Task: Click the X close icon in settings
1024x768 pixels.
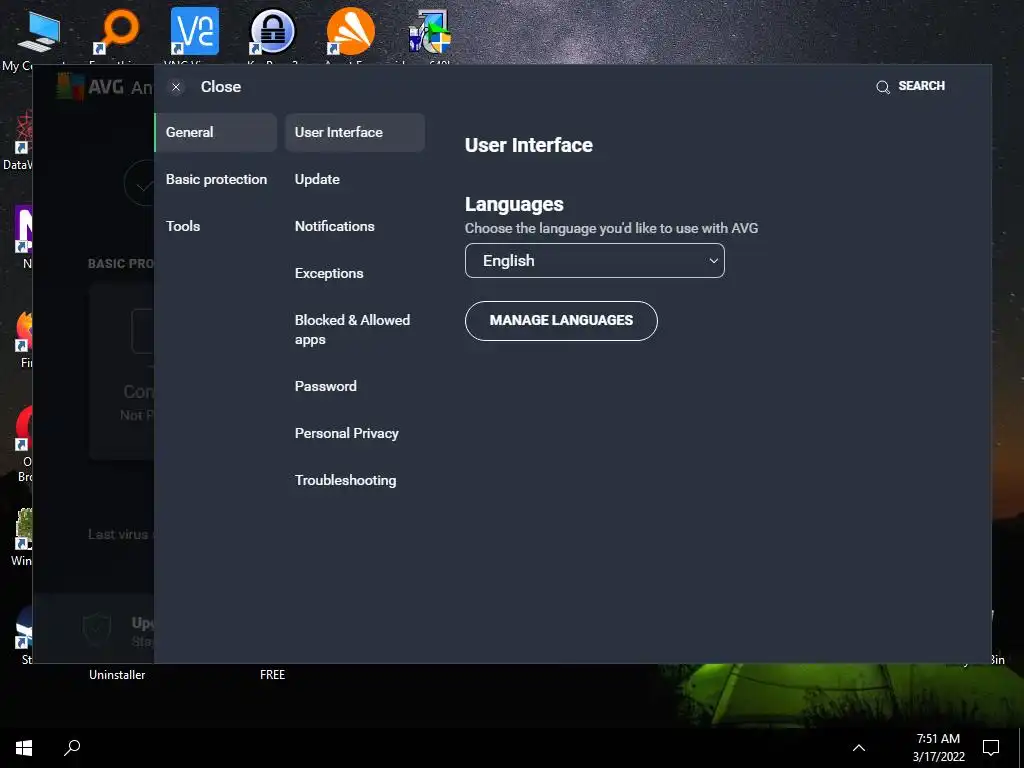Action: [x=176, y=87]
